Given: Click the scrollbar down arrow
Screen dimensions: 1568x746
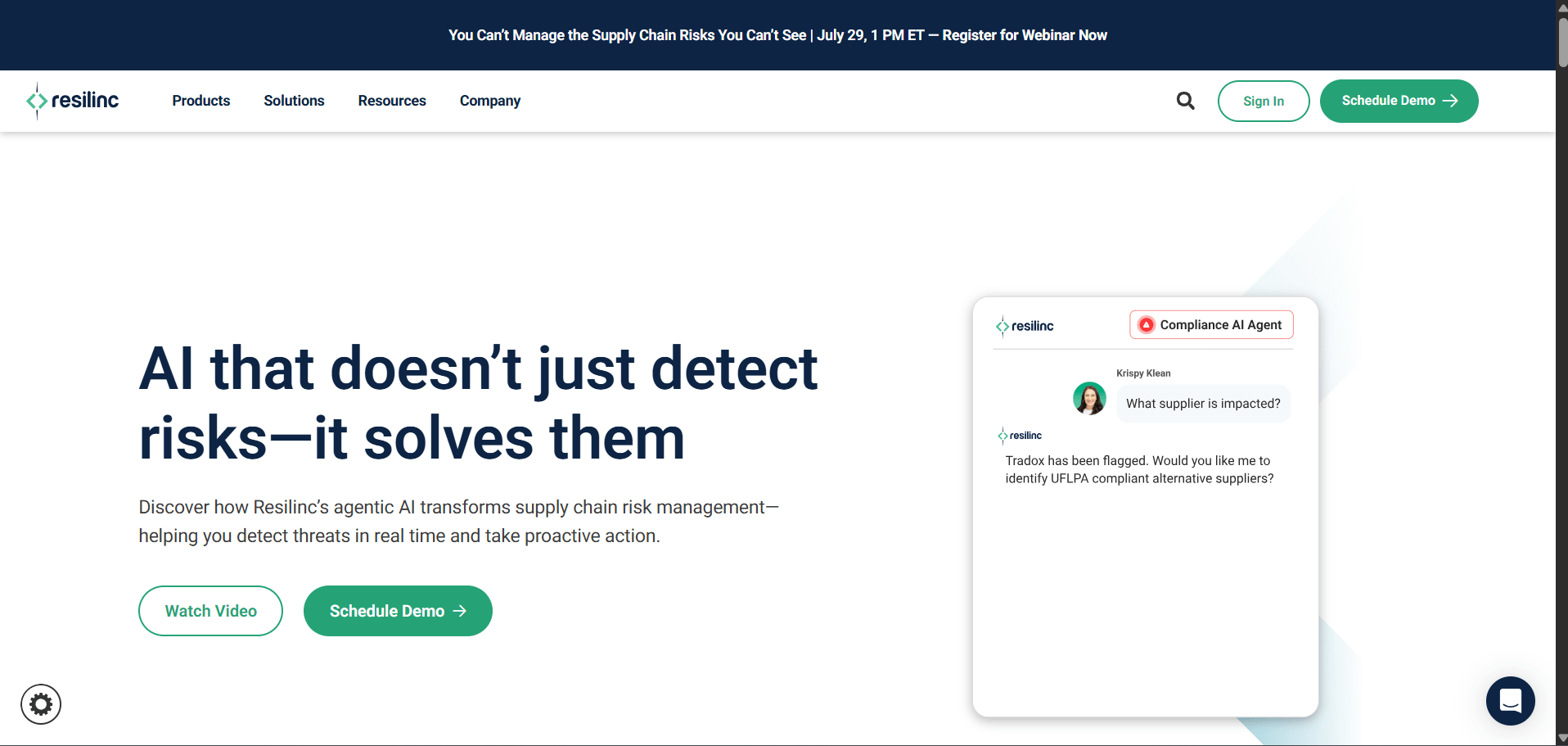Looking at the screenshot, I should pos(1562,739).
